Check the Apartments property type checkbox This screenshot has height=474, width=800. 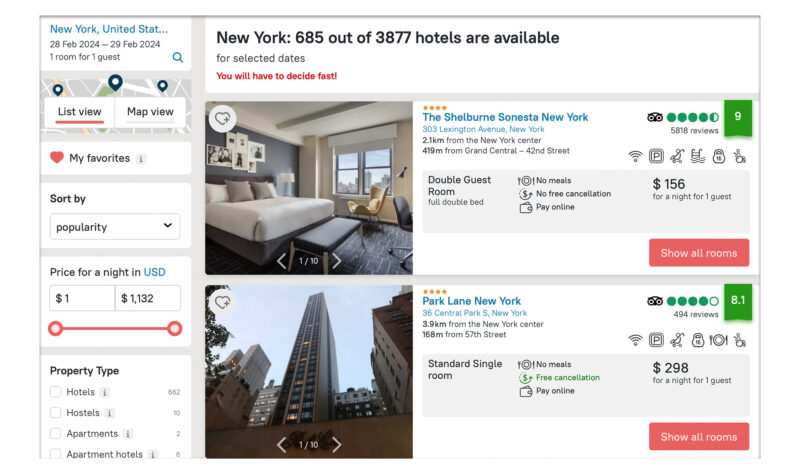(56, 433)
